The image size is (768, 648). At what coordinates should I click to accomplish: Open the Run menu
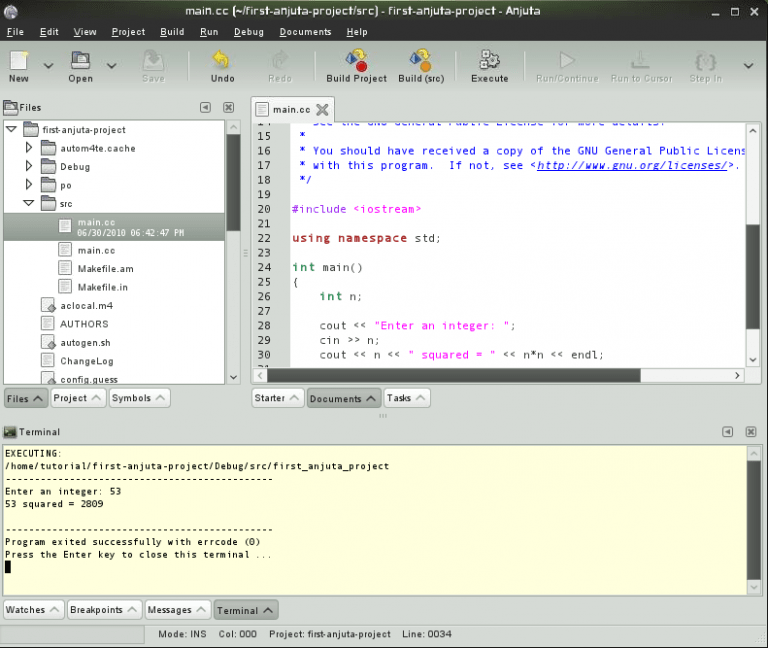[x=209, y=32]
